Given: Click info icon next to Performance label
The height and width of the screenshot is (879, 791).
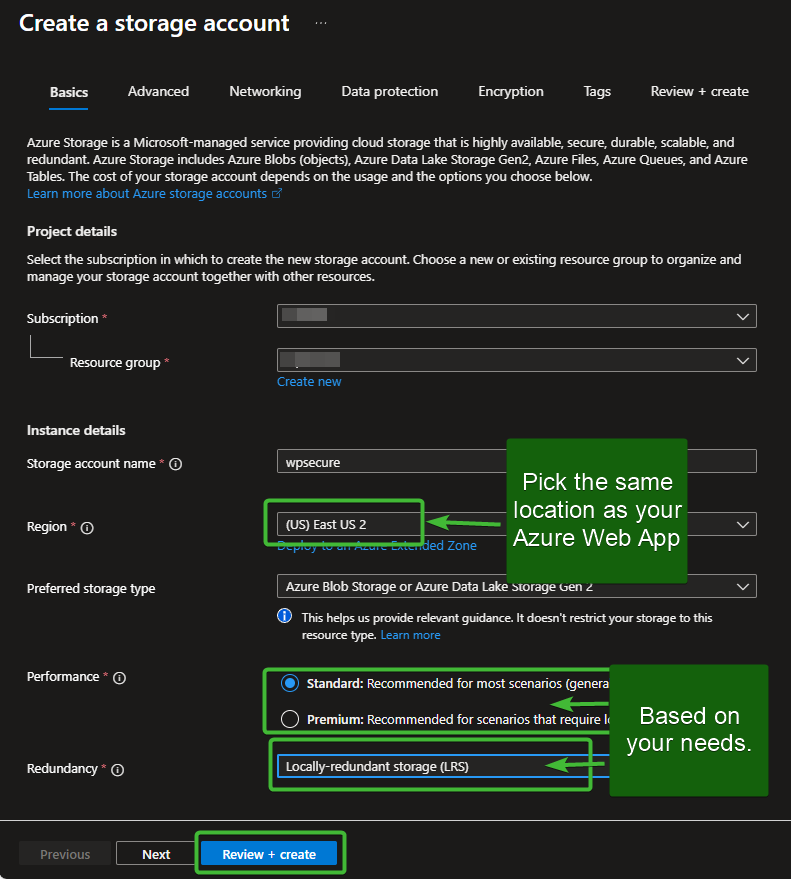Looking at the screenshot, I should [x=119, y=678].
